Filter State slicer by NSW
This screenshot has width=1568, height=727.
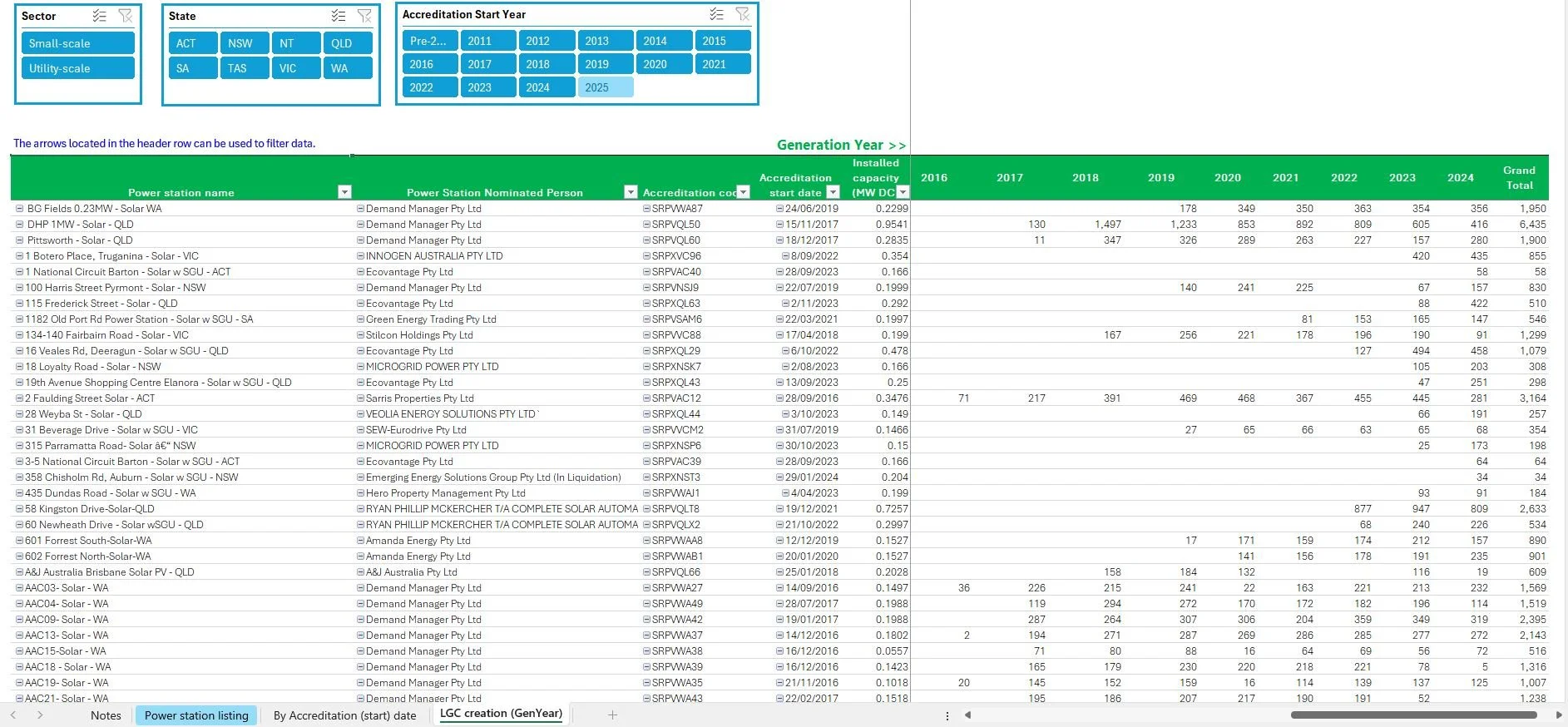click(x=245, y=43)
